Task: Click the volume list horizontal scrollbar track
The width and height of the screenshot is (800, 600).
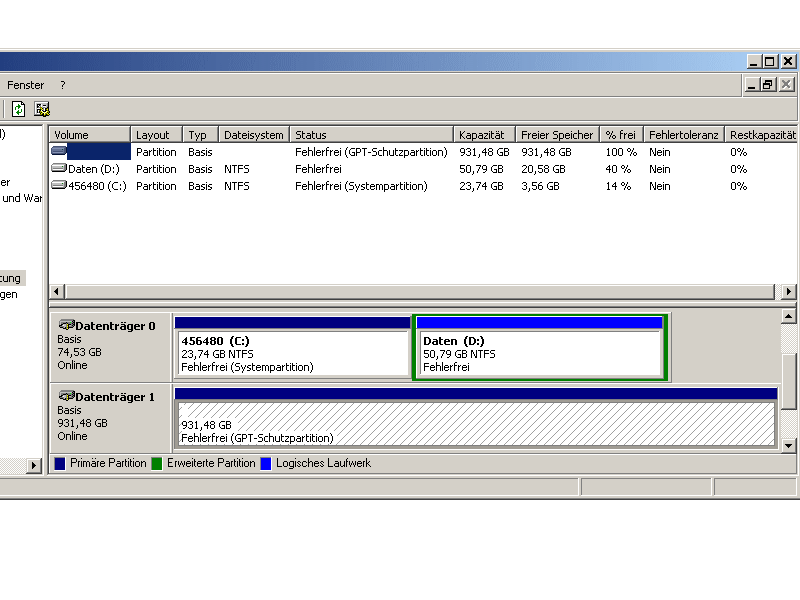Action: [x=420, y=291]
